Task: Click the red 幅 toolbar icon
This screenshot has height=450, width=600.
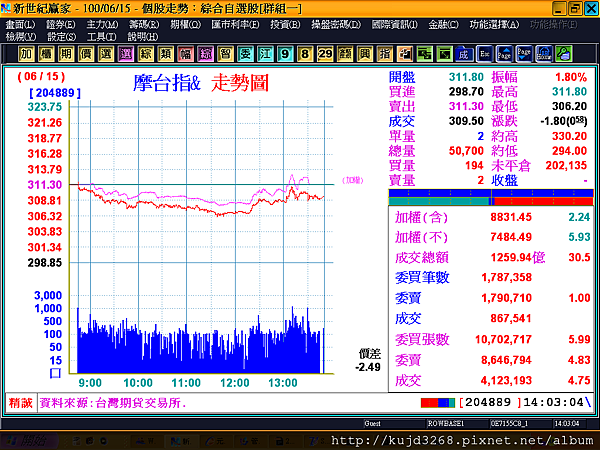Action: point(185,54)
